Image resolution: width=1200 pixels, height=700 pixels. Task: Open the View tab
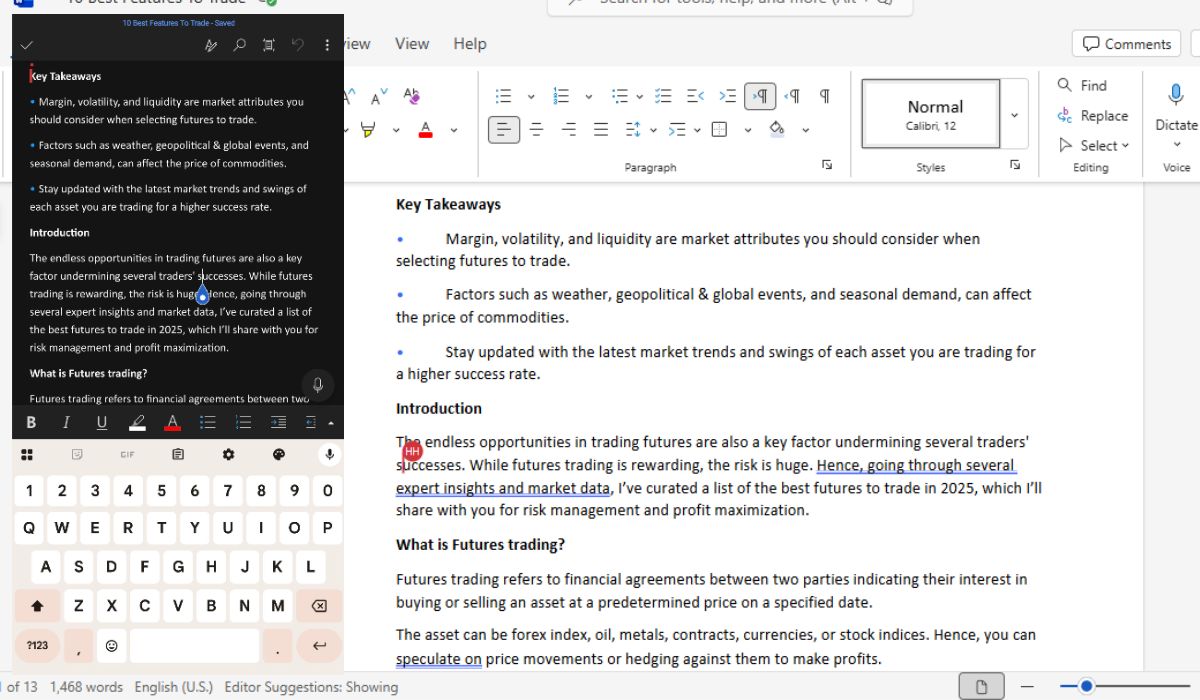point(412,44)
